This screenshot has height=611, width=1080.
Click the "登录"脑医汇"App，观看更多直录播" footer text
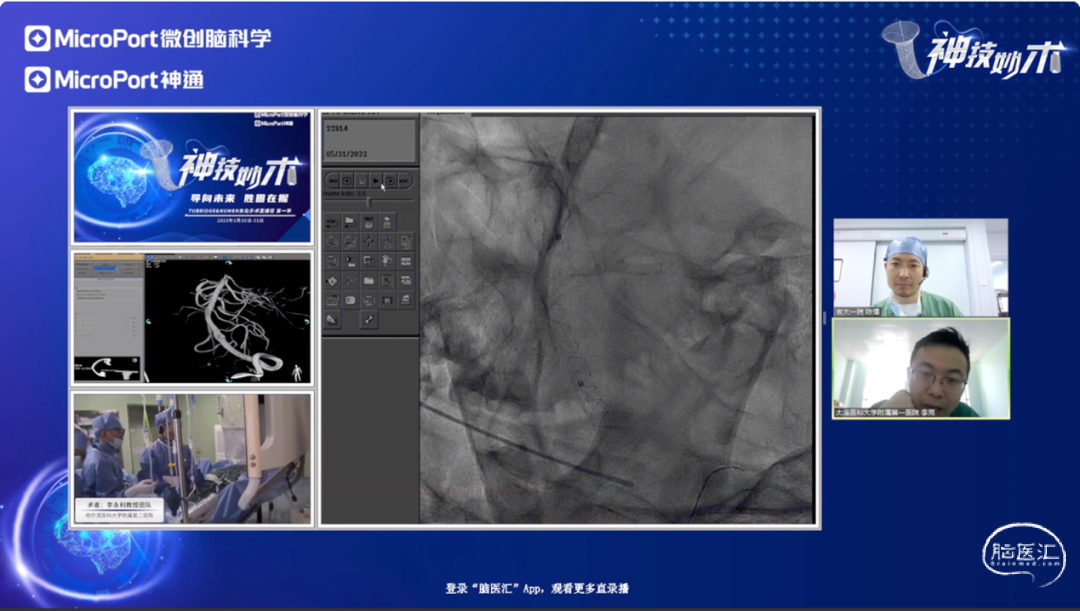pyautogui.click(x=537, y=588)
